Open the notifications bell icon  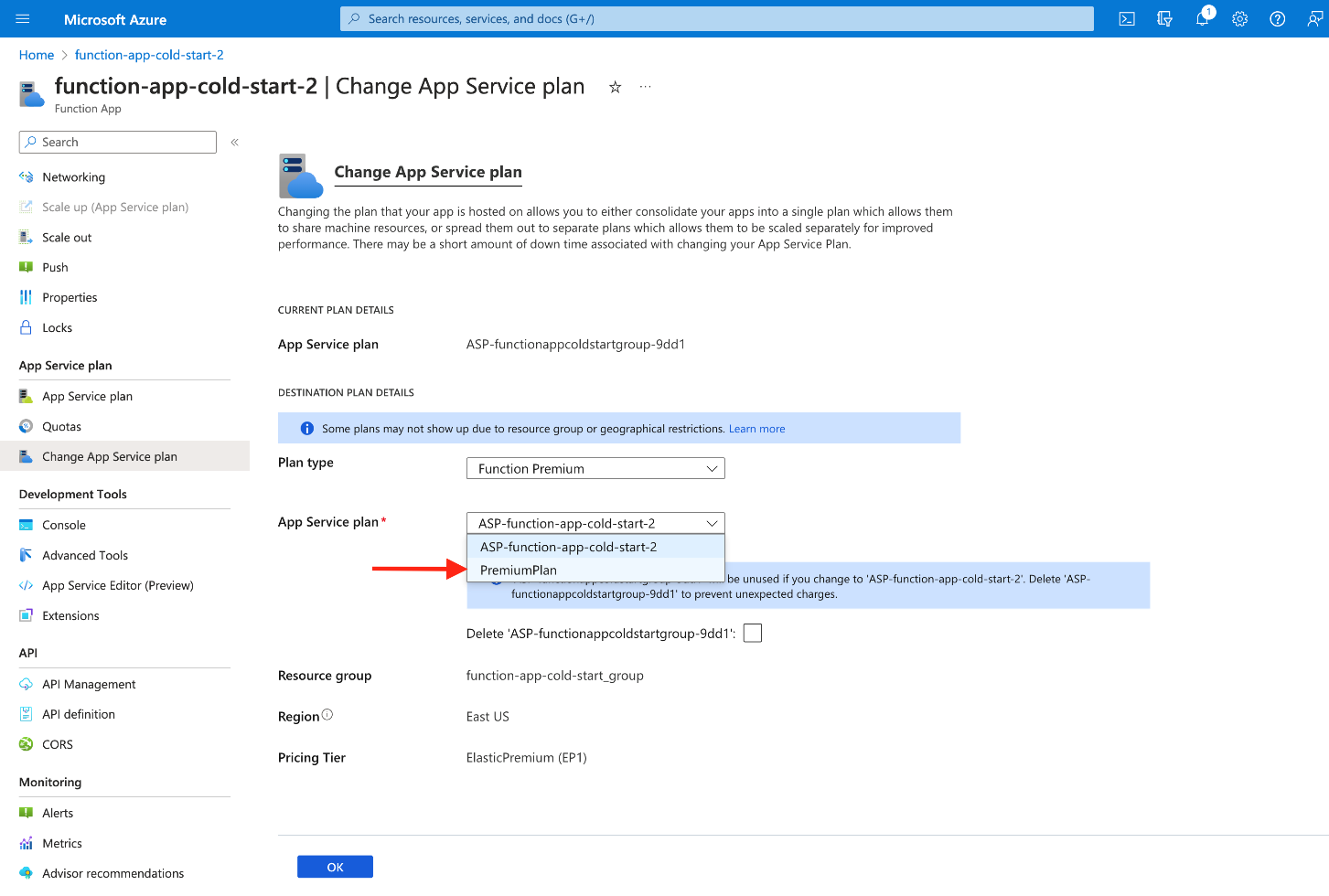coord(1202,18)
